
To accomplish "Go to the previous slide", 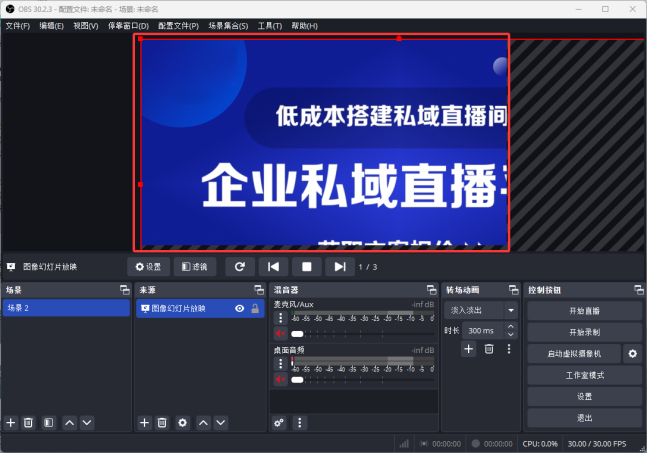I will click(x=272, y=267).
